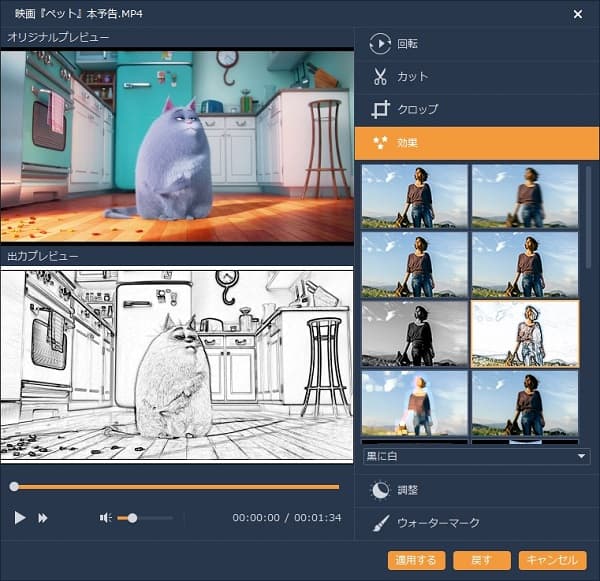Click the effects (効果) sparkle icon
Viewport: 600px width, 581px height.
point(380,143)
